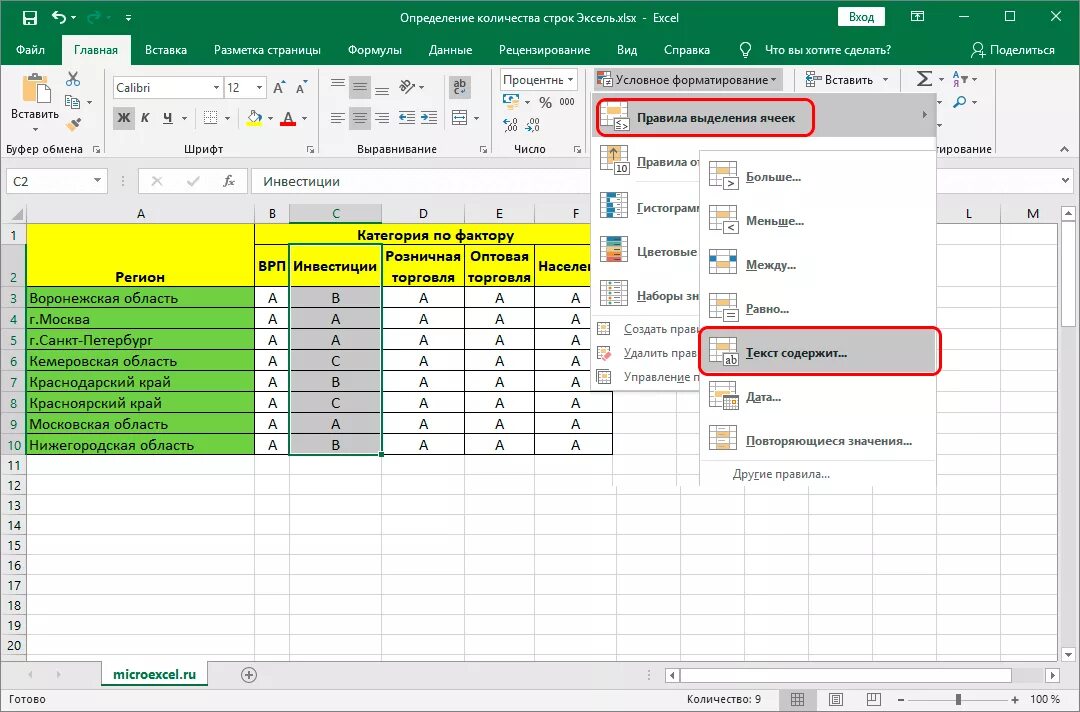The height and width of the screenshot is (712, 1080).
Task: Increase the font size
Action: [x=279, y=87]
